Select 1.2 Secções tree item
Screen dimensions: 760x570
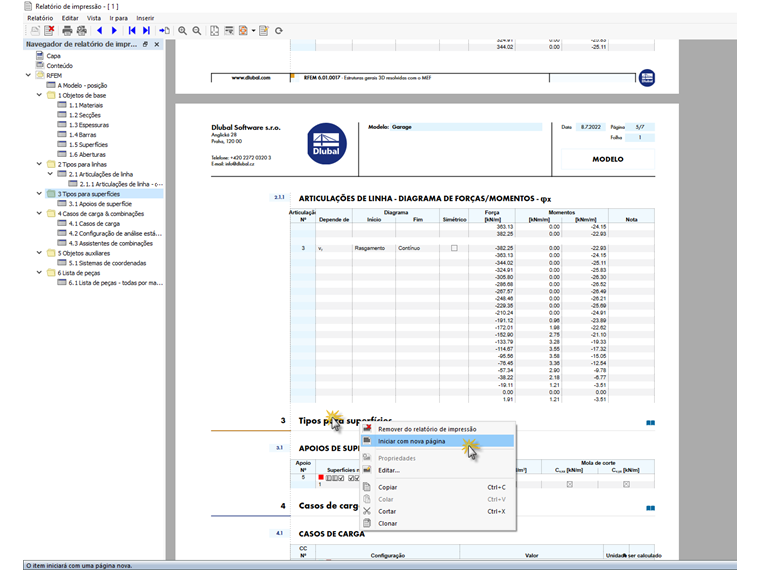point(85,115)
